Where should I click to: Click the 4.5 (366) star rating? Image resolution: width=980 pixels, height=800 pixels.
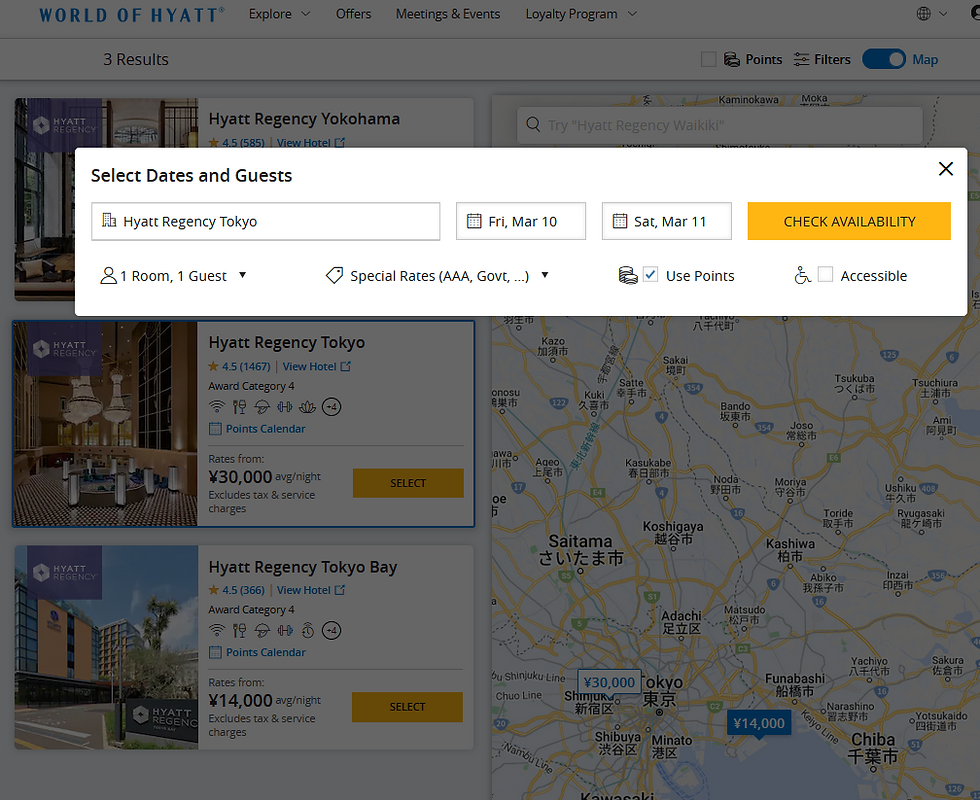[237, 590]
